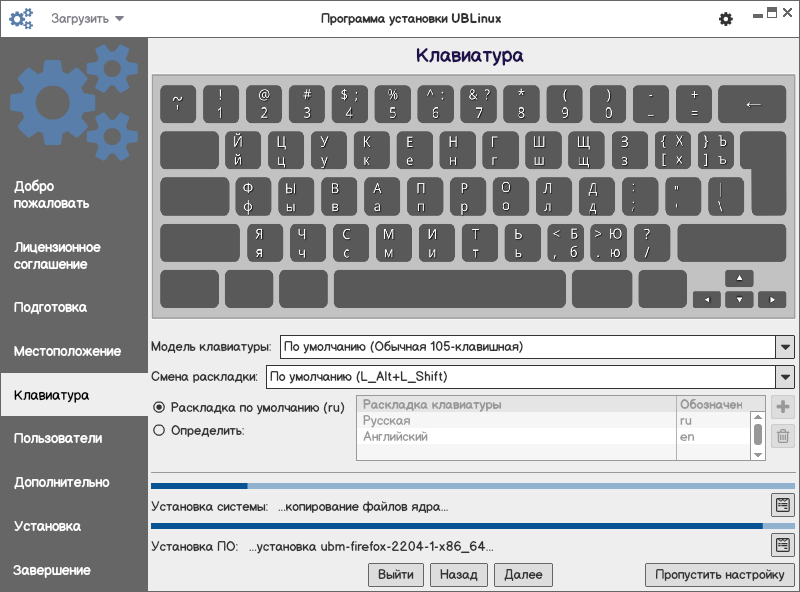Open the Подготовка sidebar step

pyautogui.click(x=50, y=307)
